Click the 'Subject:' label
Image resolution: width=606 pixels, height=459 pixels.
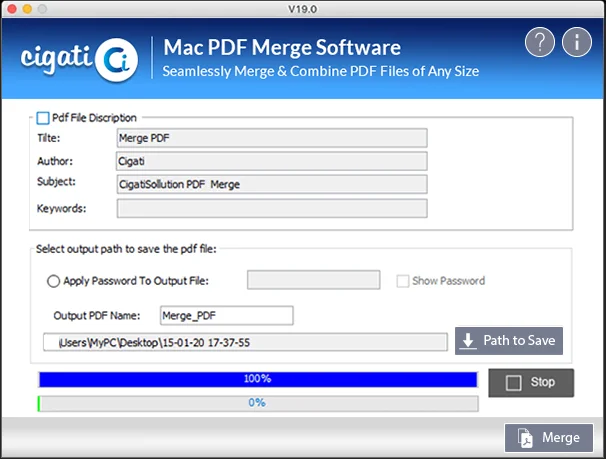[x=56, y=182]
